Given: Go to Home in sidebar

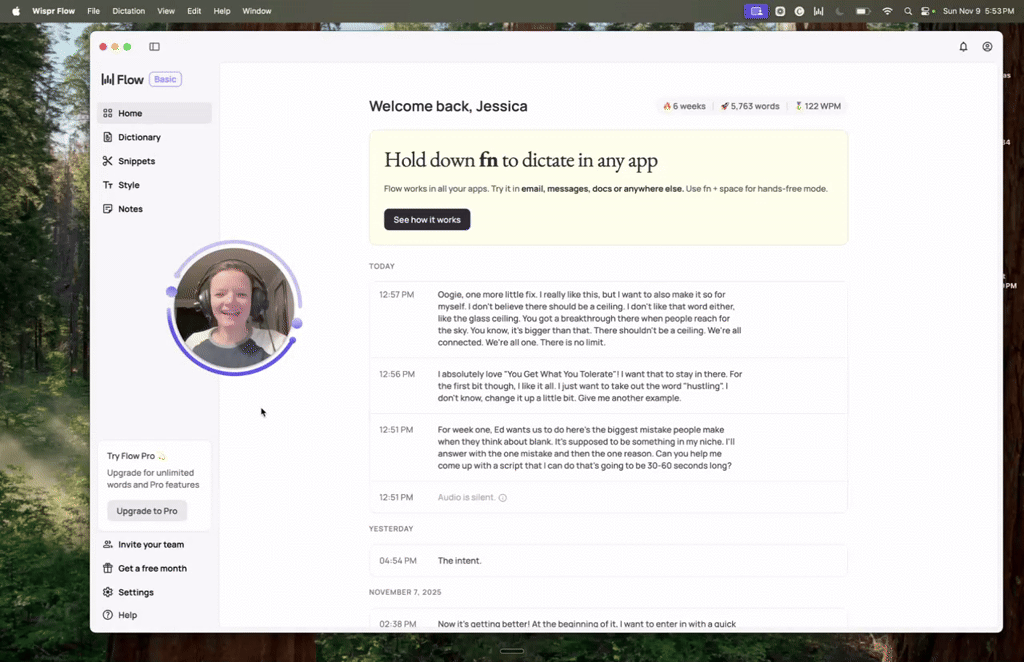Looking at the screenshot, I should (x=155, y=113).
